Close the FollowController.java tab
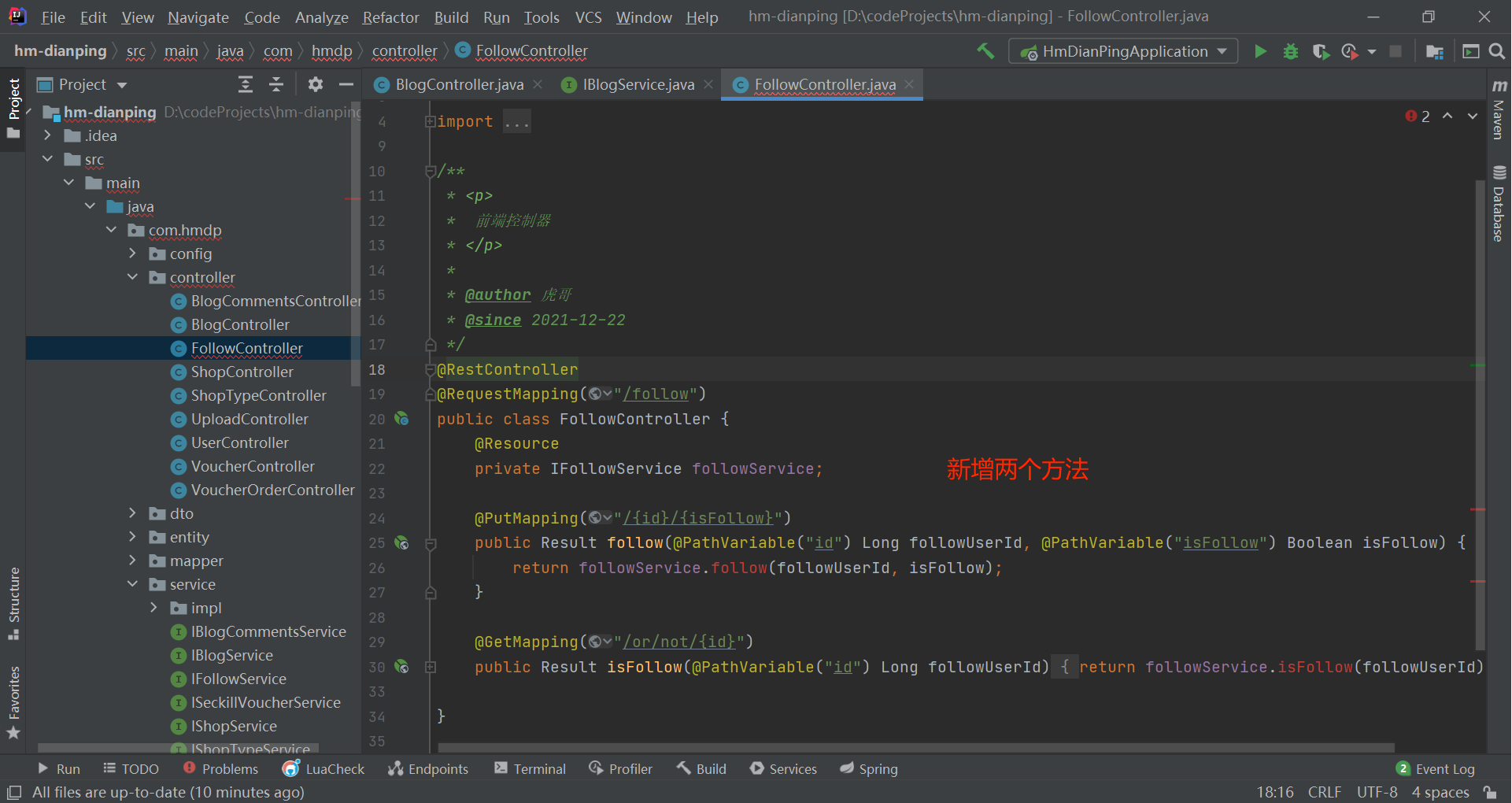Image resolution: width=1512 pixels, height=803 pixels. (909, 84)
